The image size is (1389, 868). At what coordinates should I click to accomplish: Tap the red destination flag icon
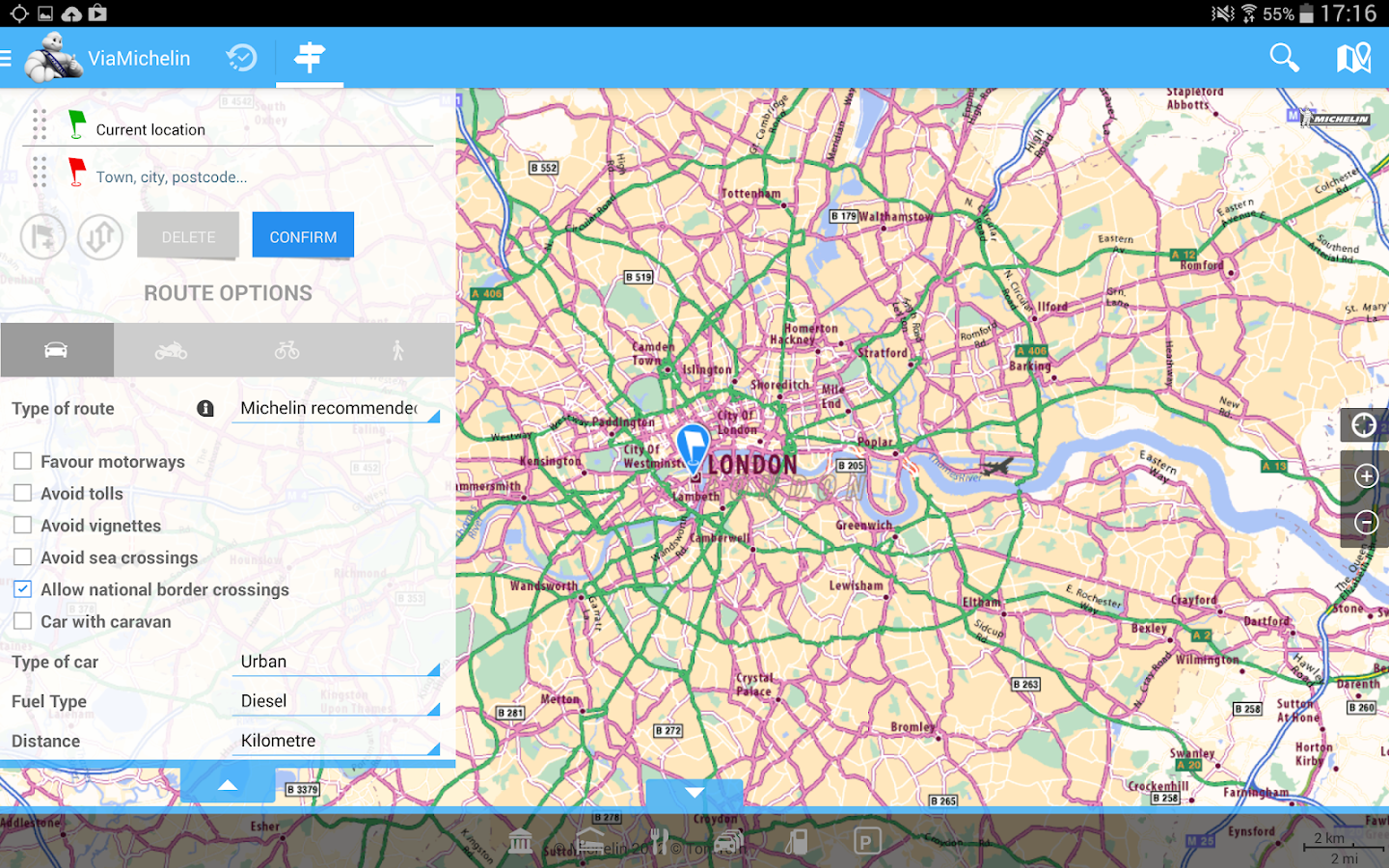click(76, 172)
